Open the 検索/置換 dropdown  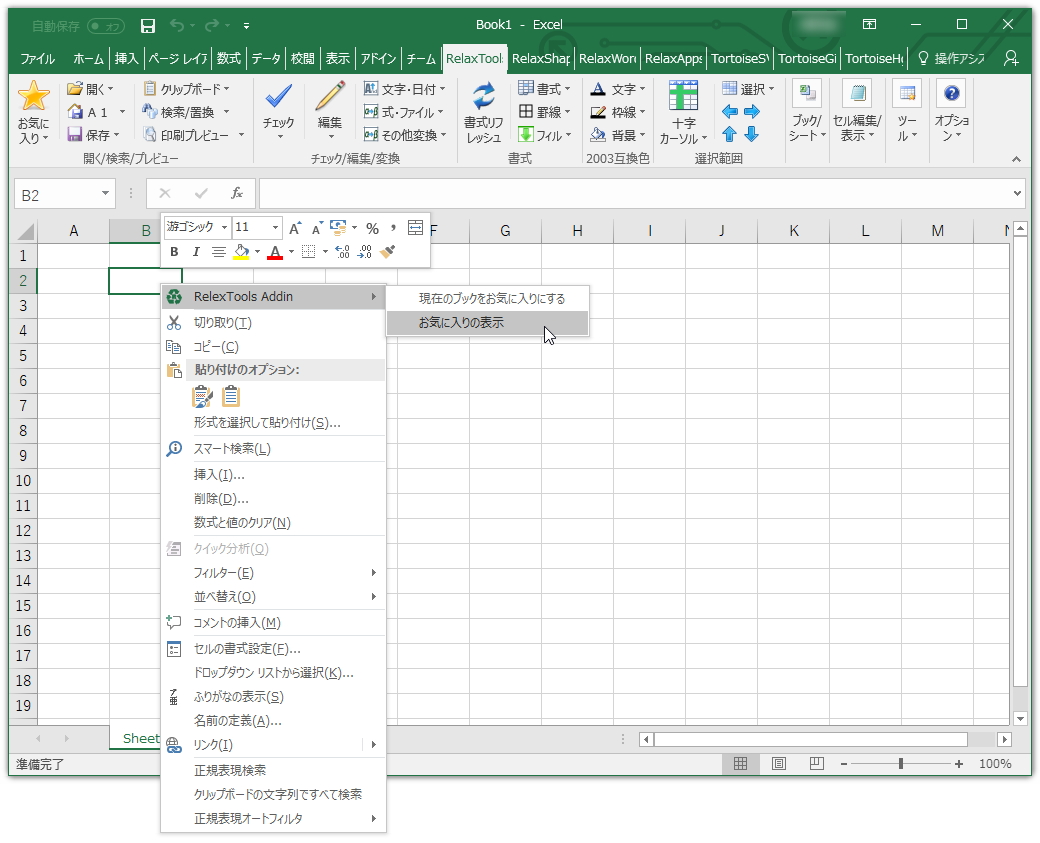186,112
